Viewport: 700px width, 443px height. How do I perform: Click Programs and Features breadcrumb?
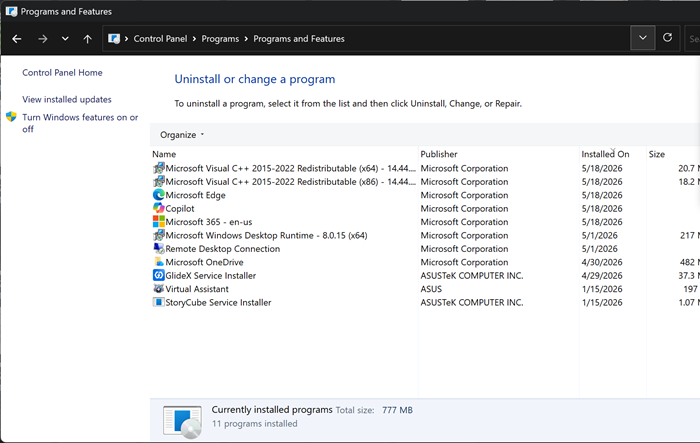coord(299,39)
